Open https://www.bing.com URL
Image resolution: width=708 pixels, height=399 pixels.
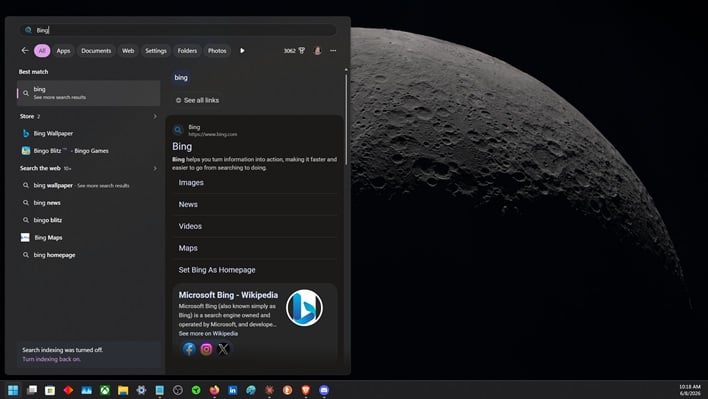213,135
